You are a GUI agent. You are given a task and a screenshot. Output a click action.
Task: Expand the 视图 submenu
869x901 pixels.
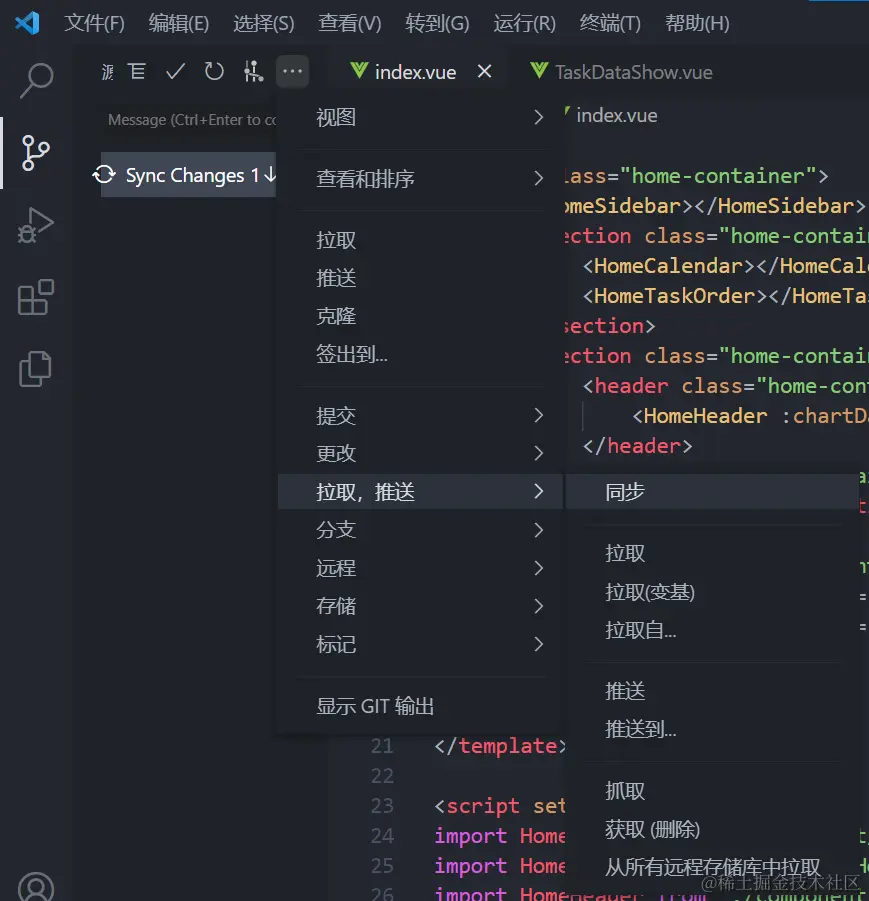[420, 117]
